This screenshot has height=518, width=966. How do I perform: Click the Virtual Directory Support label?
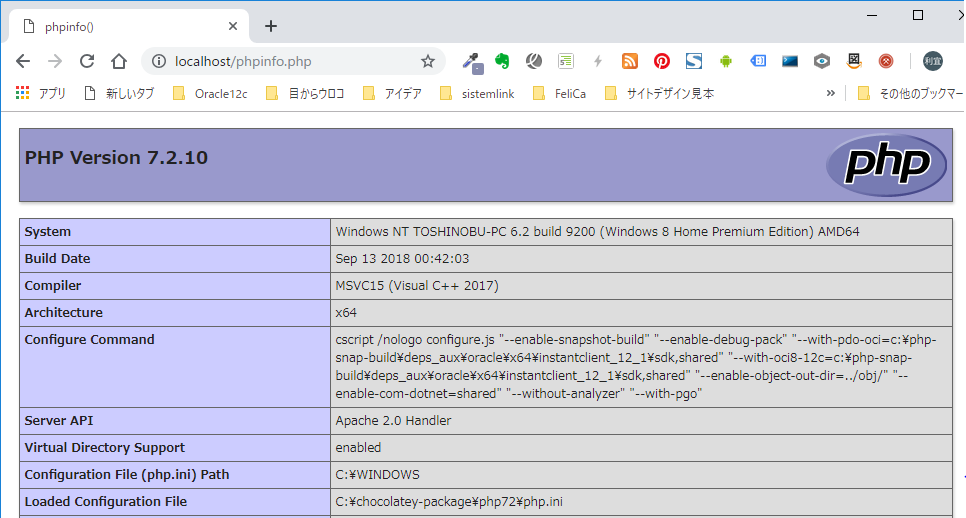(105, 448)
